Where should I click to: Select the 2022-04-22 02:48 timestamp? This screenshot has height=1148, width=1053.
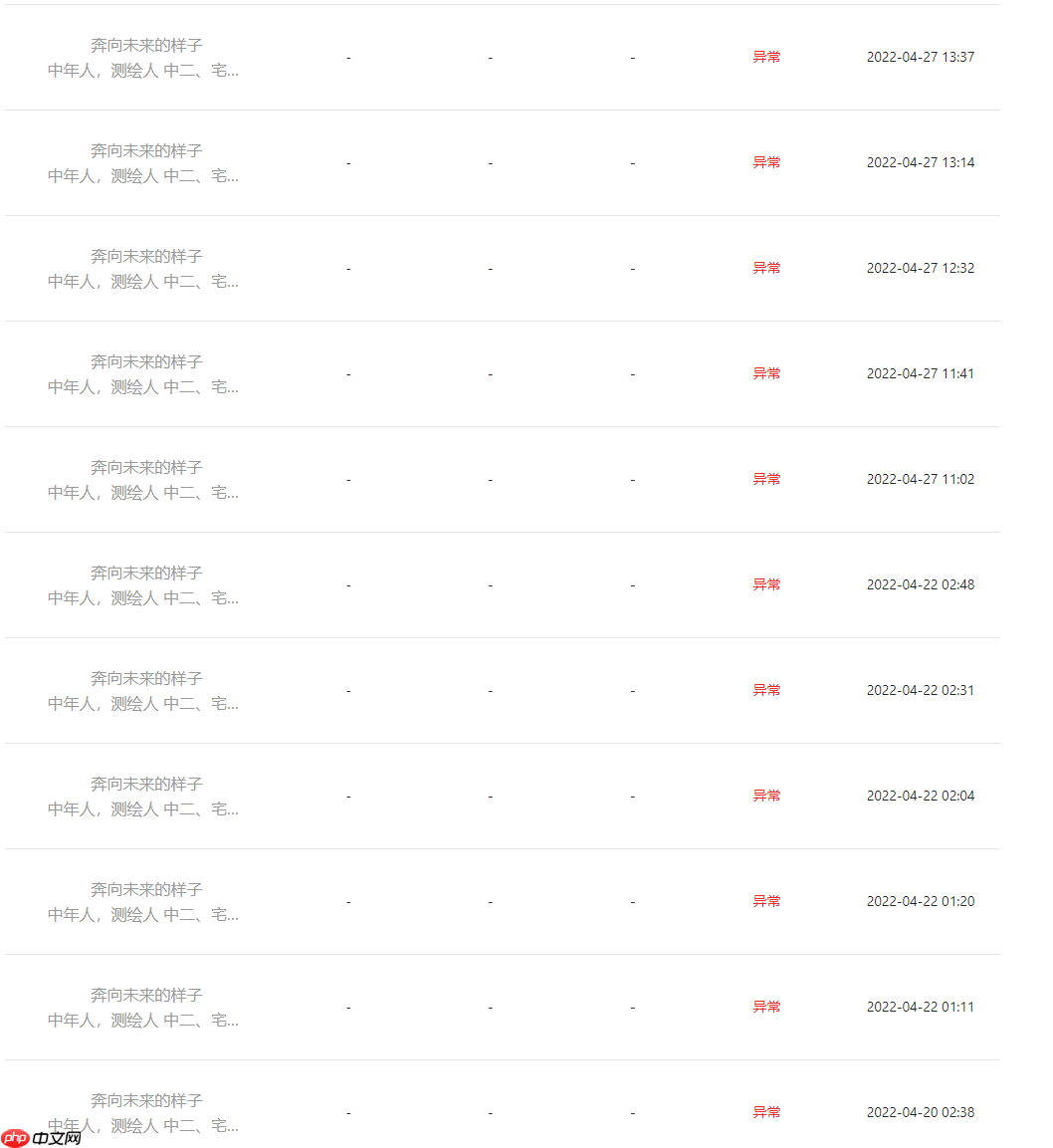click(920, 584)
